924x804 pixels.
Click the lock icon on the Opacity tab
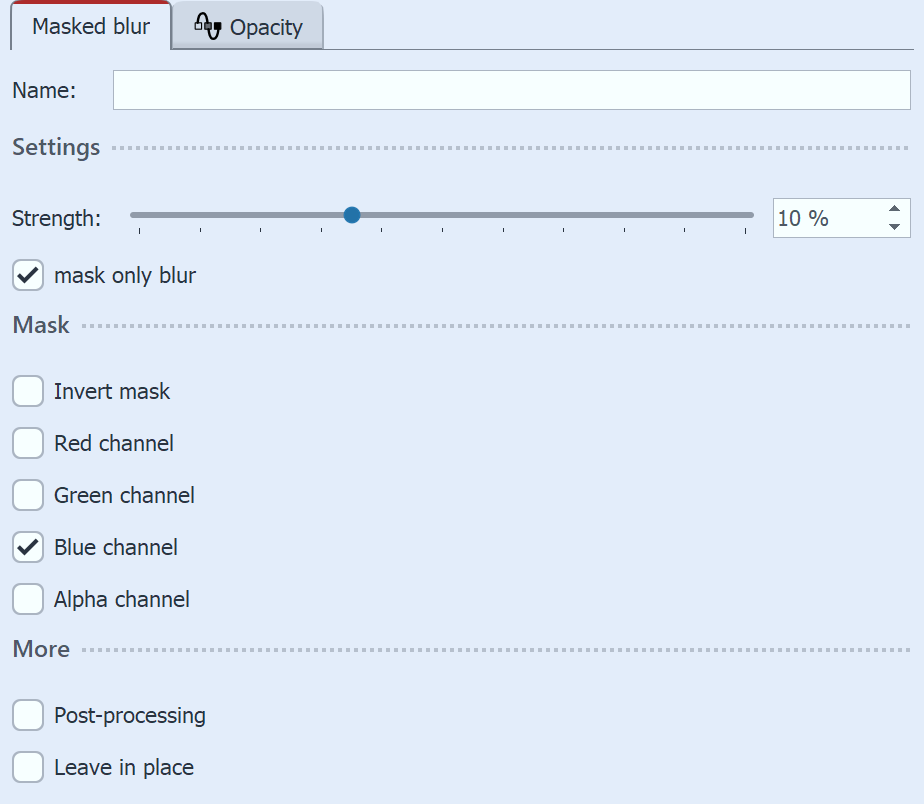tap(208, 26)
